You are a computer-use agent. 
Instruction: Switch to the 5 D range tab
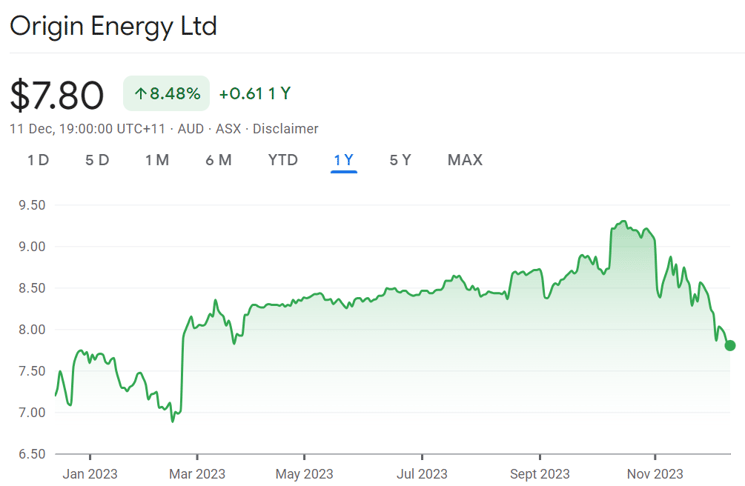pyautogui.click(x=97, y=160)
